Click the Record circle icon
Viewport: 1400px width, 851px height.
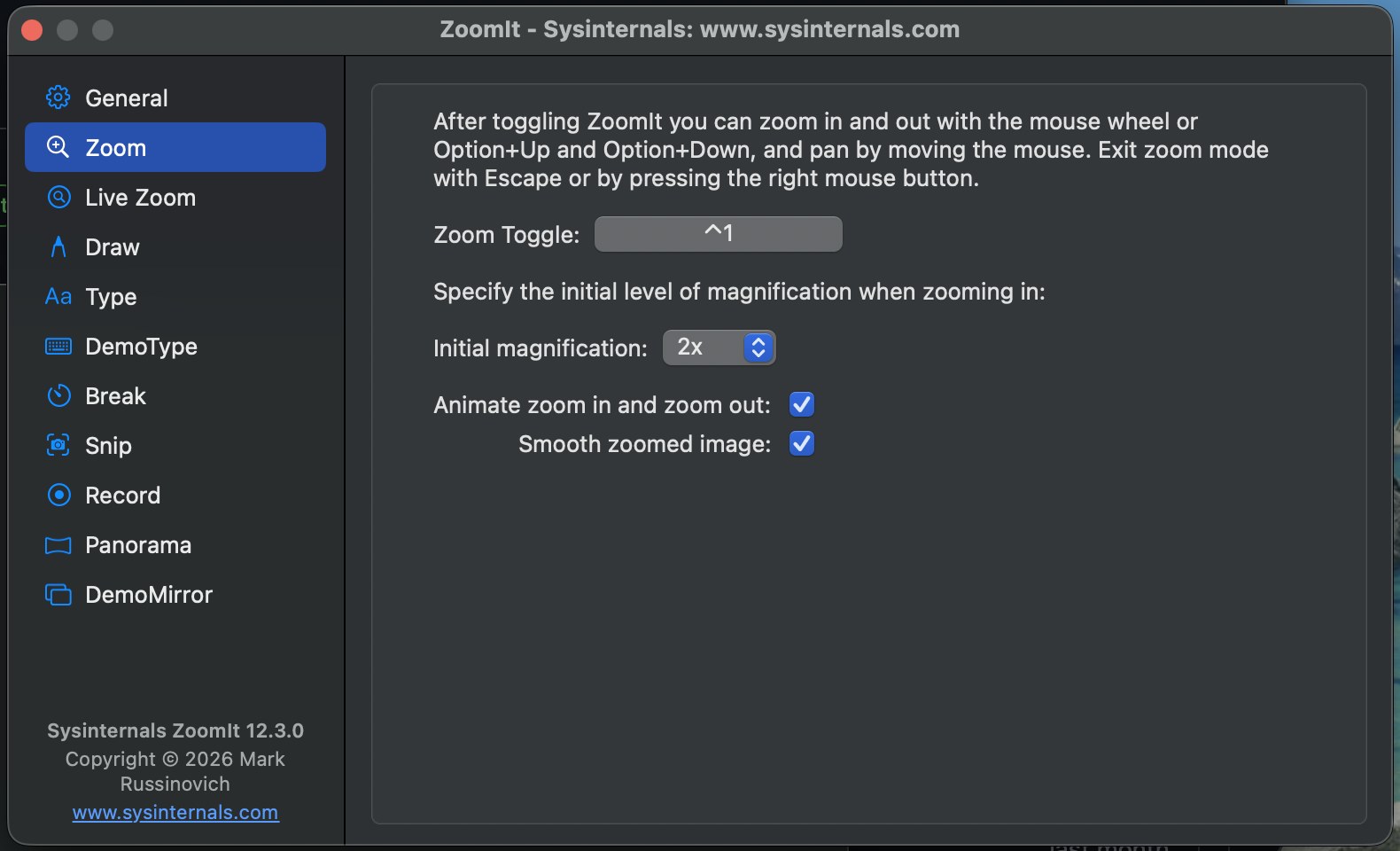[58, 495]
